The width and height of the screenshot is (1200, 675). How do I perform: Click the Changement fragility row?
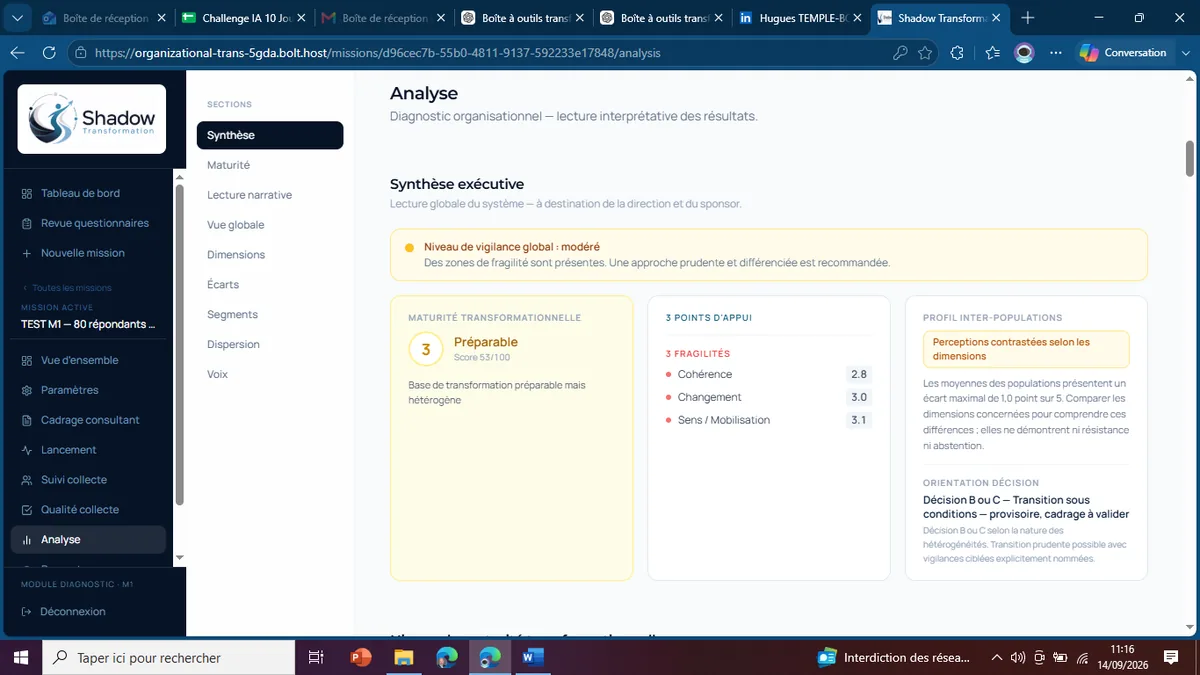pyautogui.click(x=768, y=398)
